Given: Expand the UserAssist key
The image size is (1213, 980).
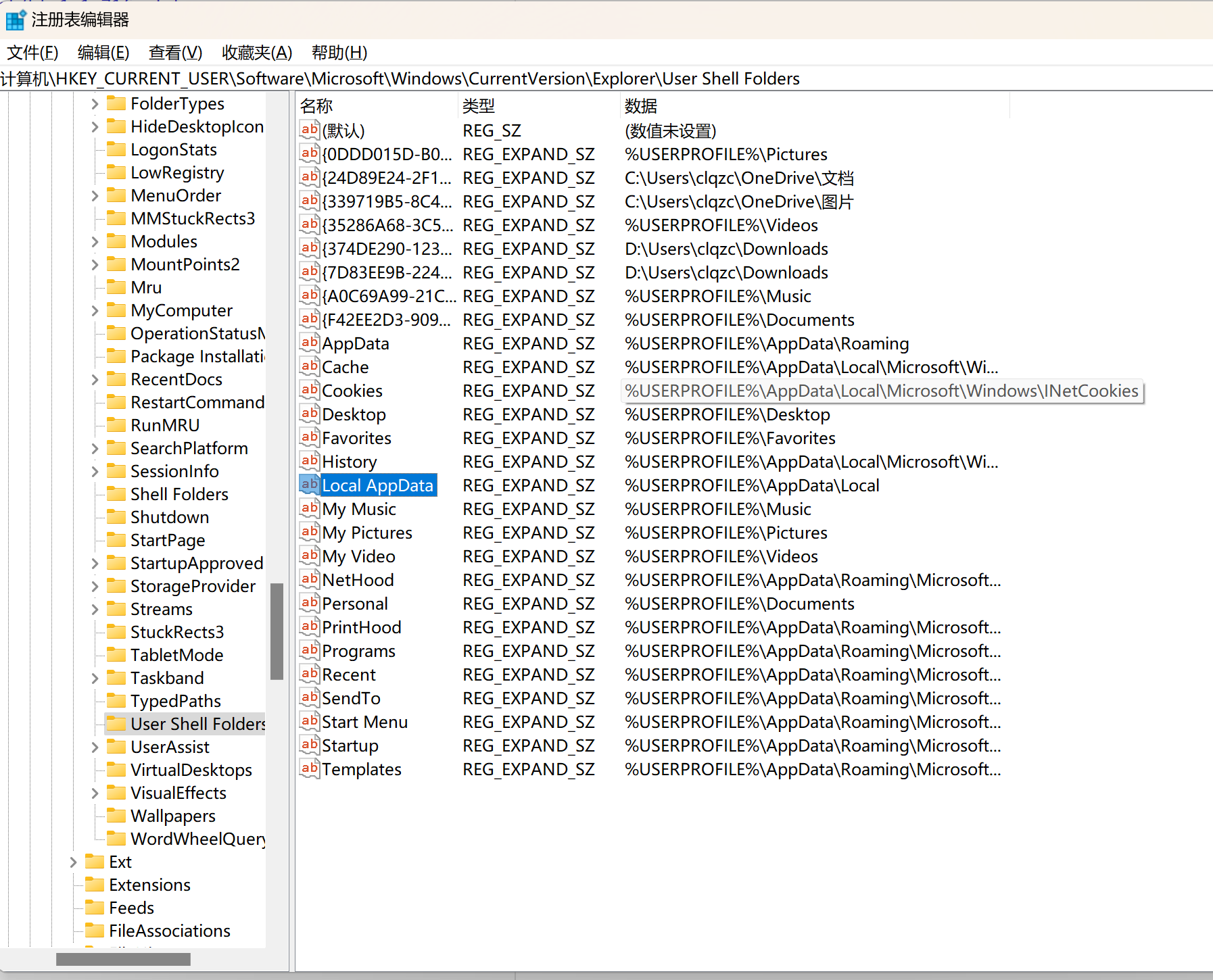Looking at the screenshot, I should point(95,747).
